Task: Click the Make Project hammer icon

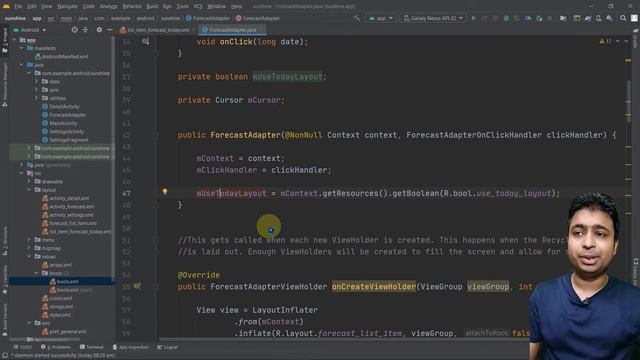Action: (x=357, y=18)
